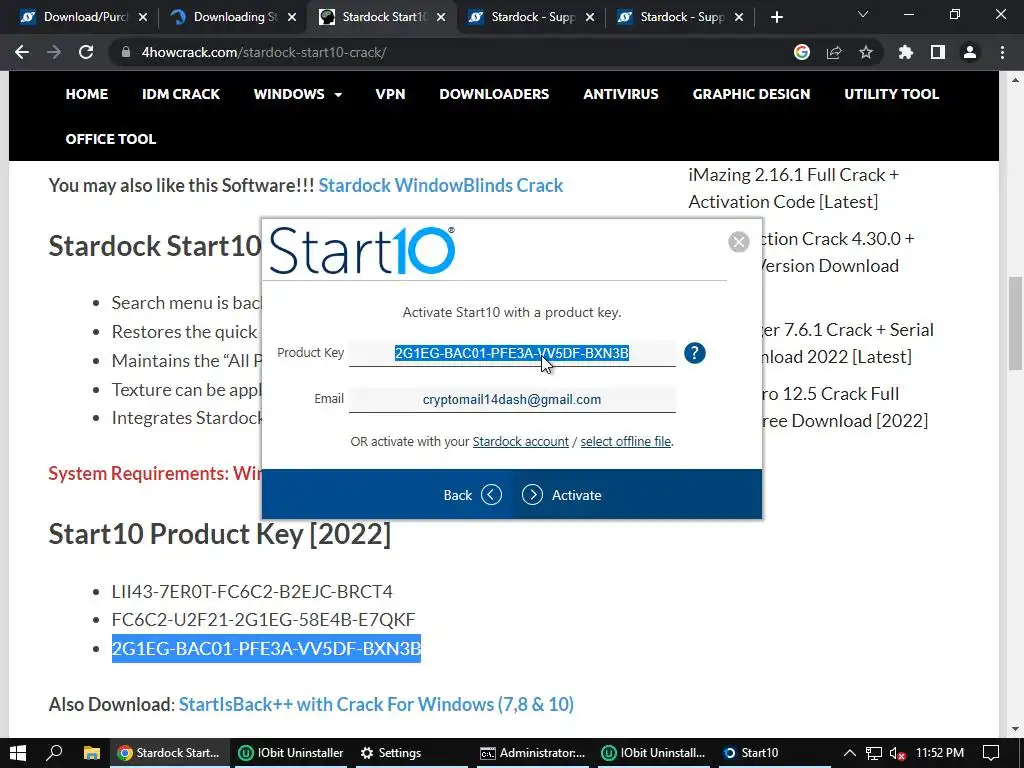The height and width of the screenshot is (768, 1024).
Task: Click the page vertical scrollbar thumb
Action: [x=1015, y=323]
